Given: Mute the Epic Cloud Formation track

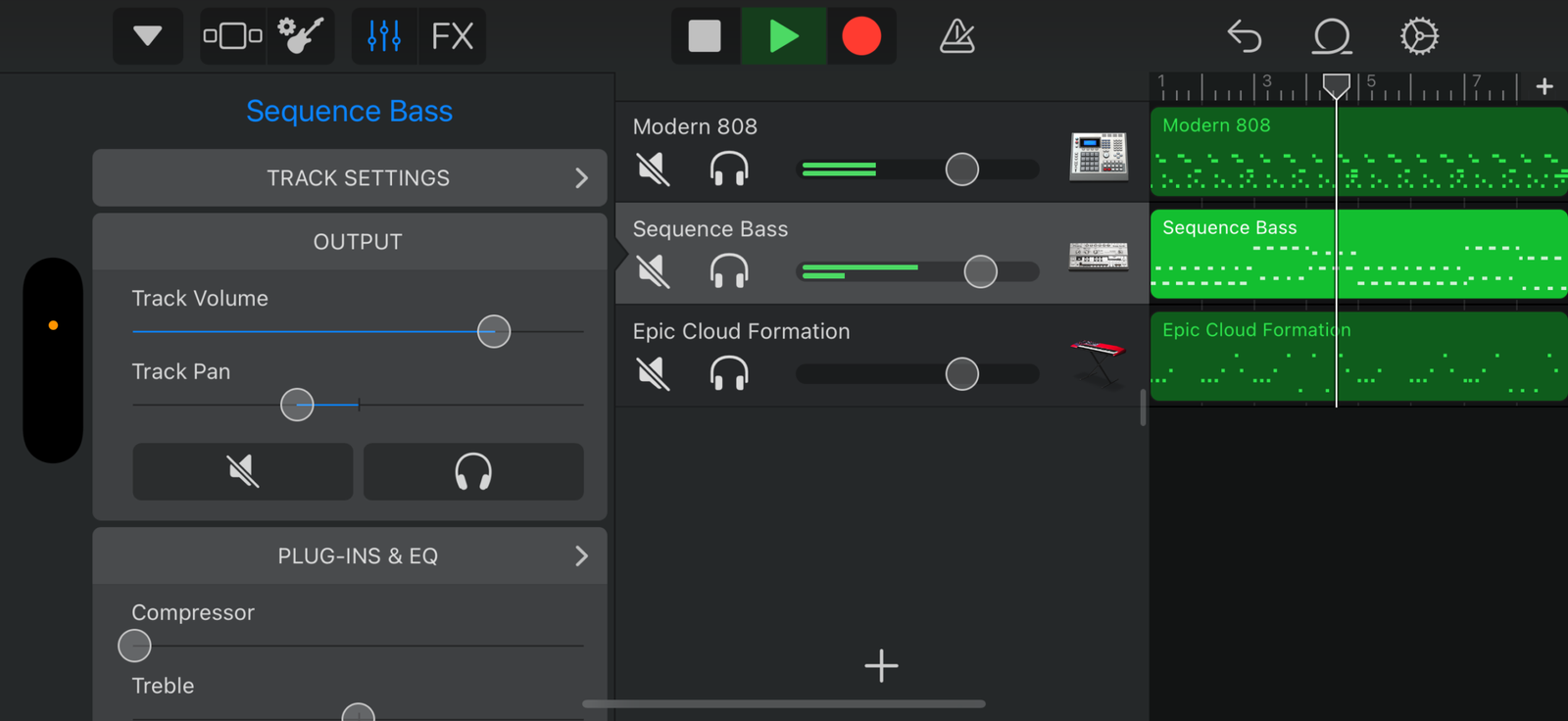Looking at the screenshot, I should (x=653, y=373).
